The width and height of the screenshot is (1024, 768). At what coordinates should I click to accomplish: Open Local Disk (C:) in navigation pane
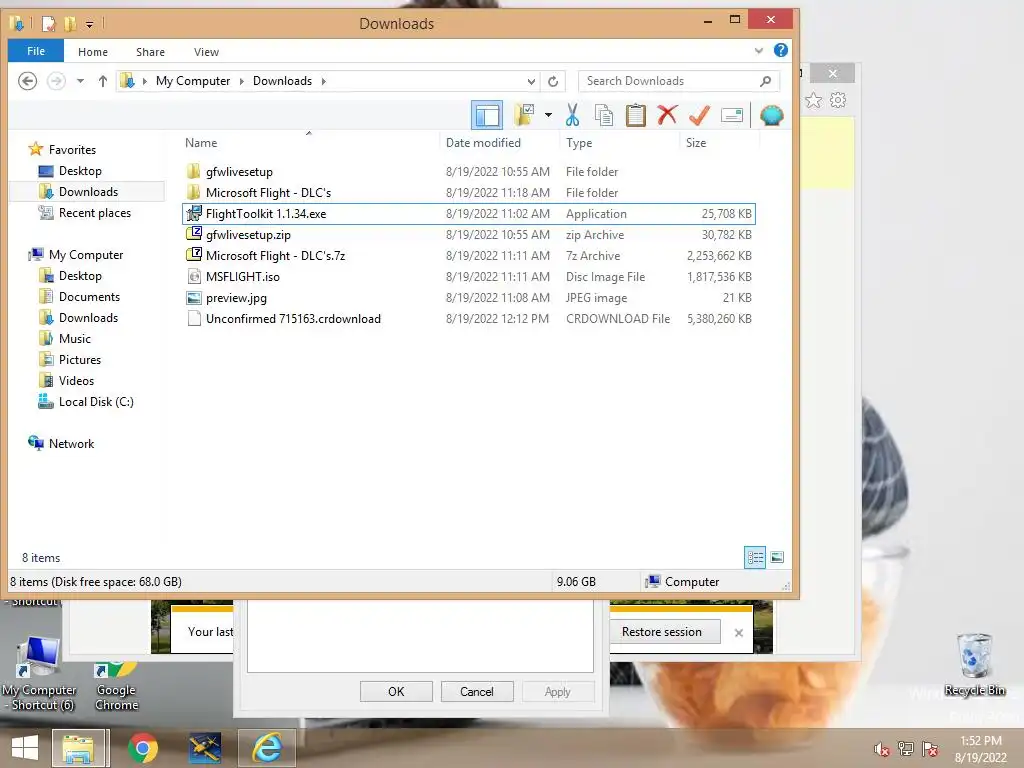tap(96, 402)
